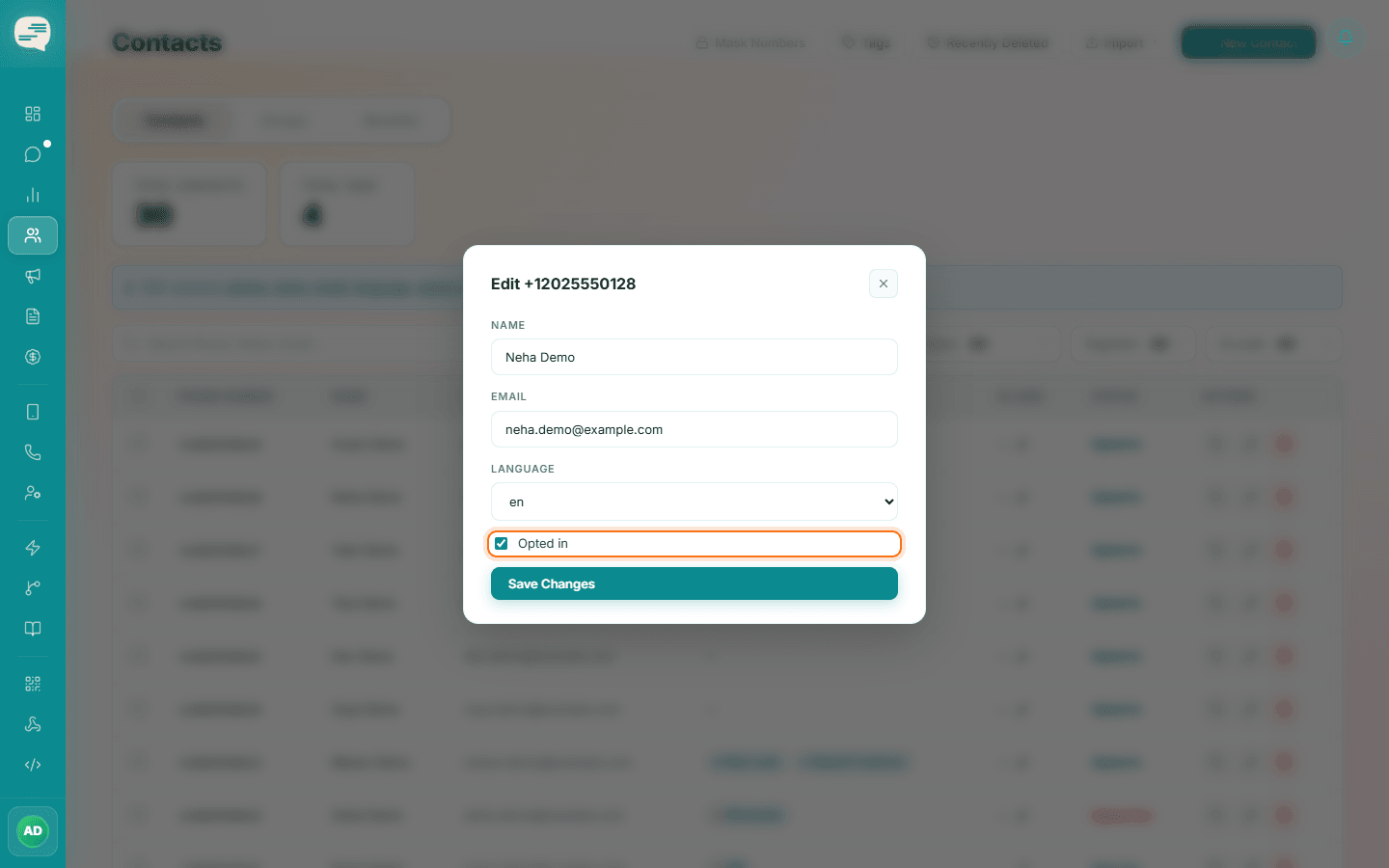This screenshot has height=868, width=1389.
Task: Open the campaigns megaphone icon
Action: coord(33,276)
